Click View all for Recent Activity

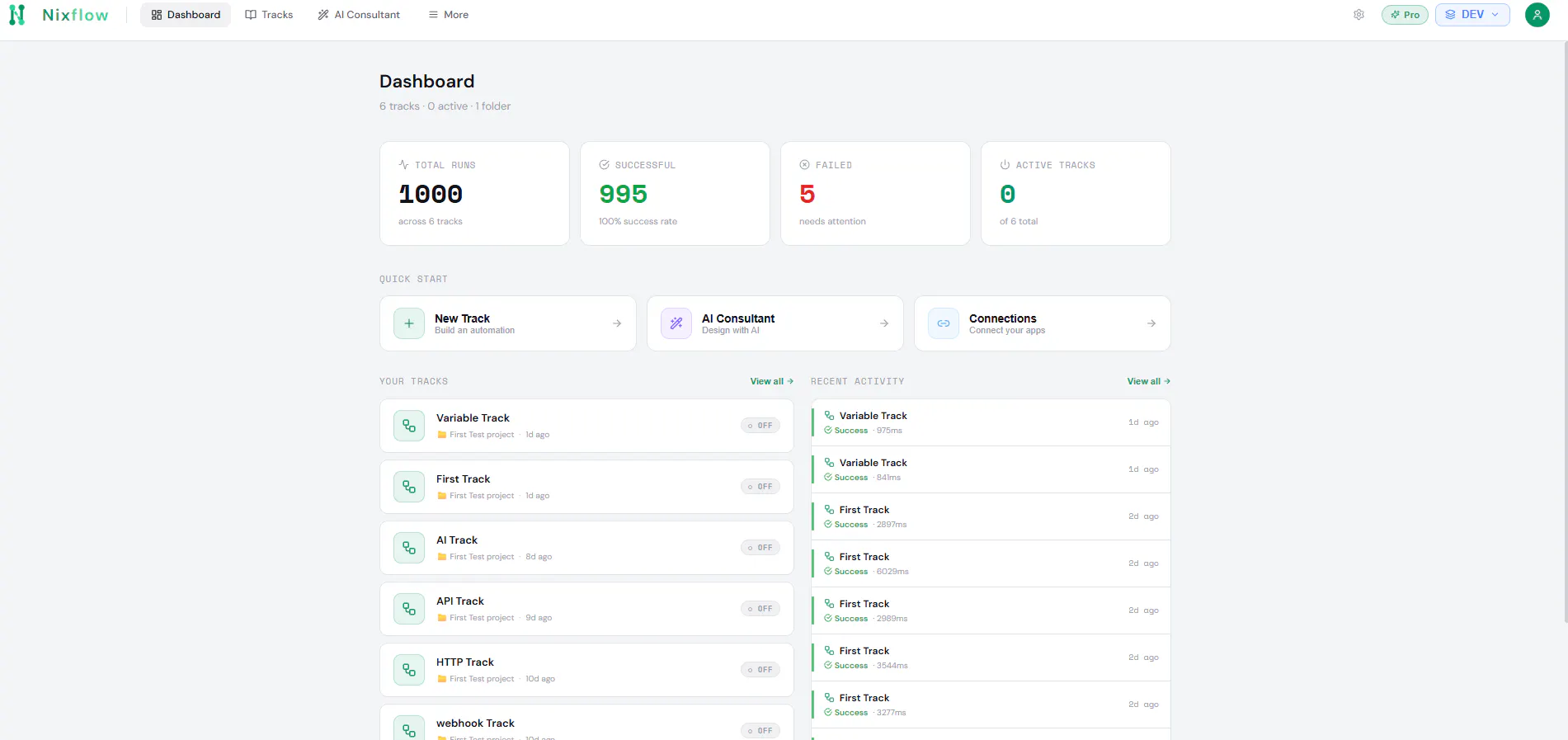click(1148, 381)
